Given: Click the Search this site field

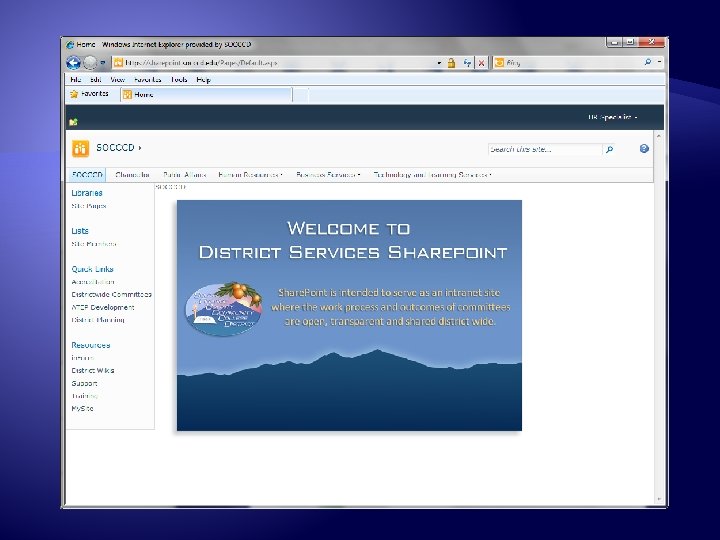Looking at the screenshot, I should 545,149.
